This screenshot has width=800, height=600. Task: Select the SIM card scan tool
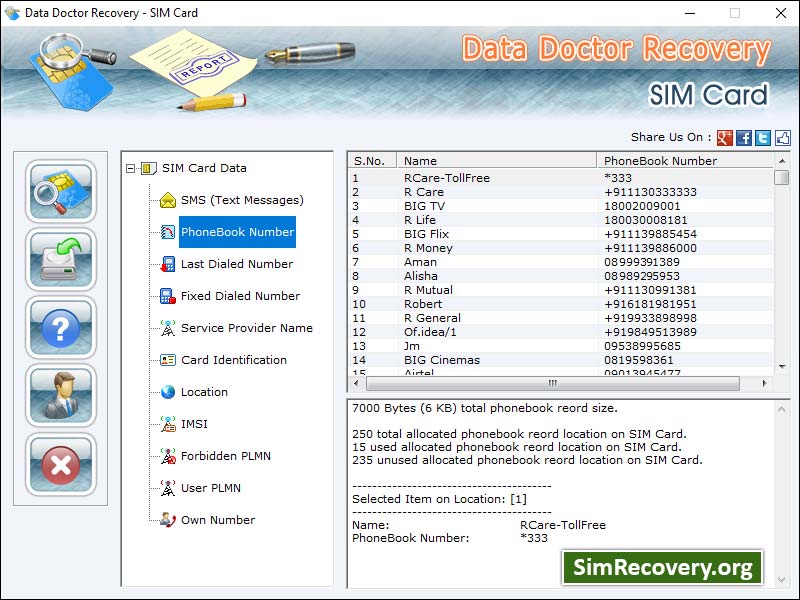pos(60,192)
